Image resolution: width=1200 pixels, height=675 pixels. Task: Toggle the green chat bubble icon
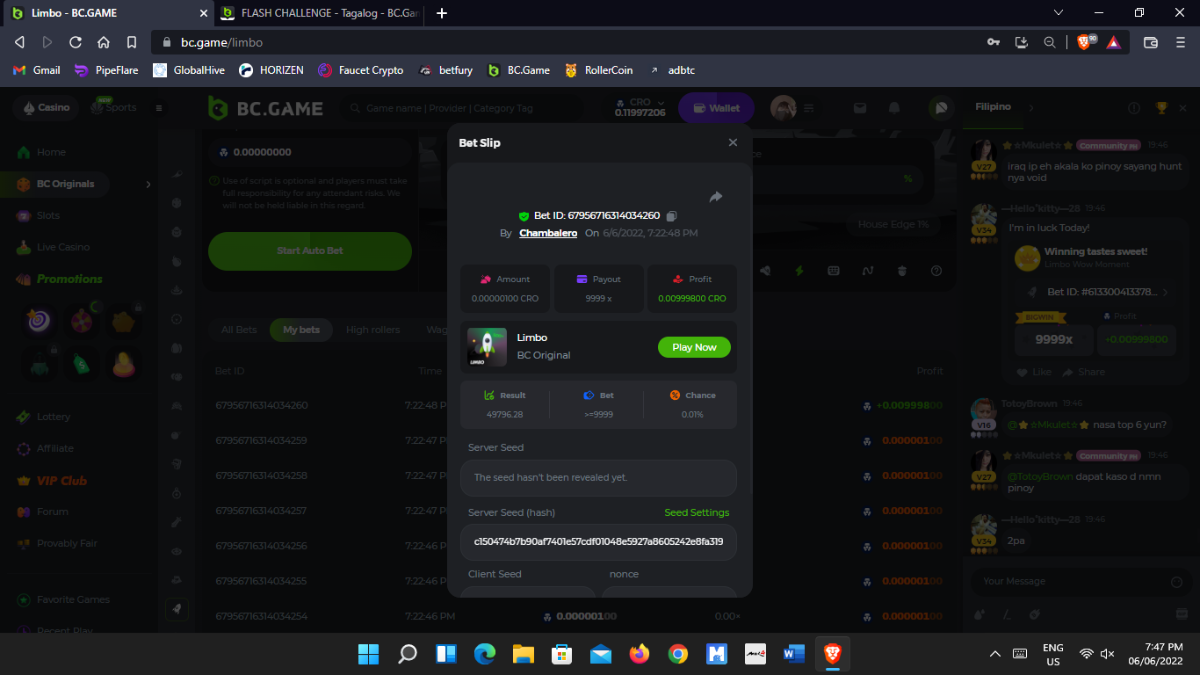tap(939, 108)
